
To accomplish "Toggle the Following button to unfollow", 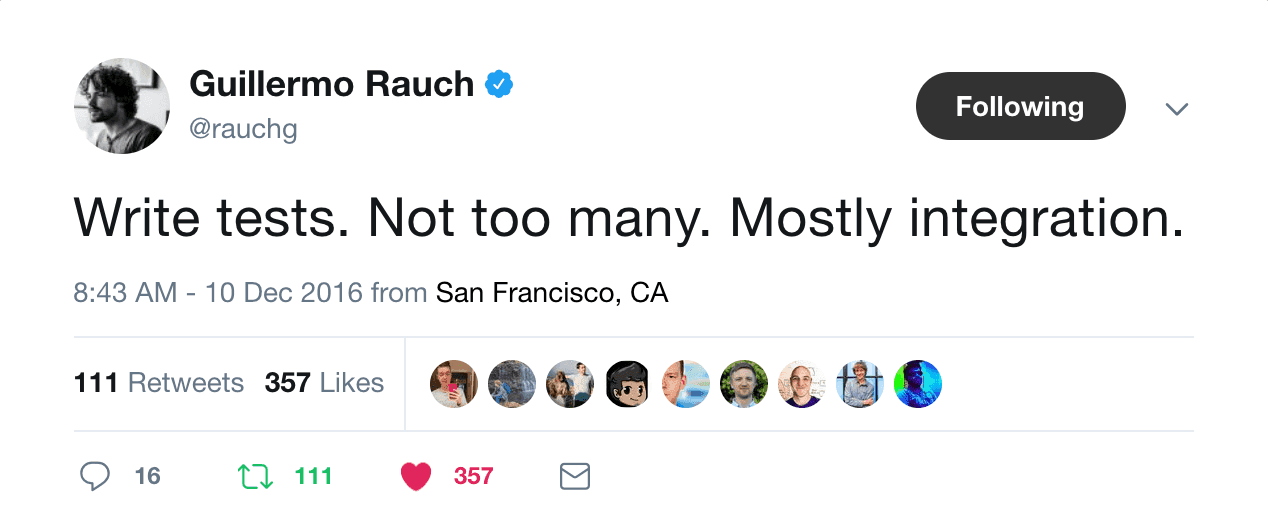I will (x=1020, y=106).
